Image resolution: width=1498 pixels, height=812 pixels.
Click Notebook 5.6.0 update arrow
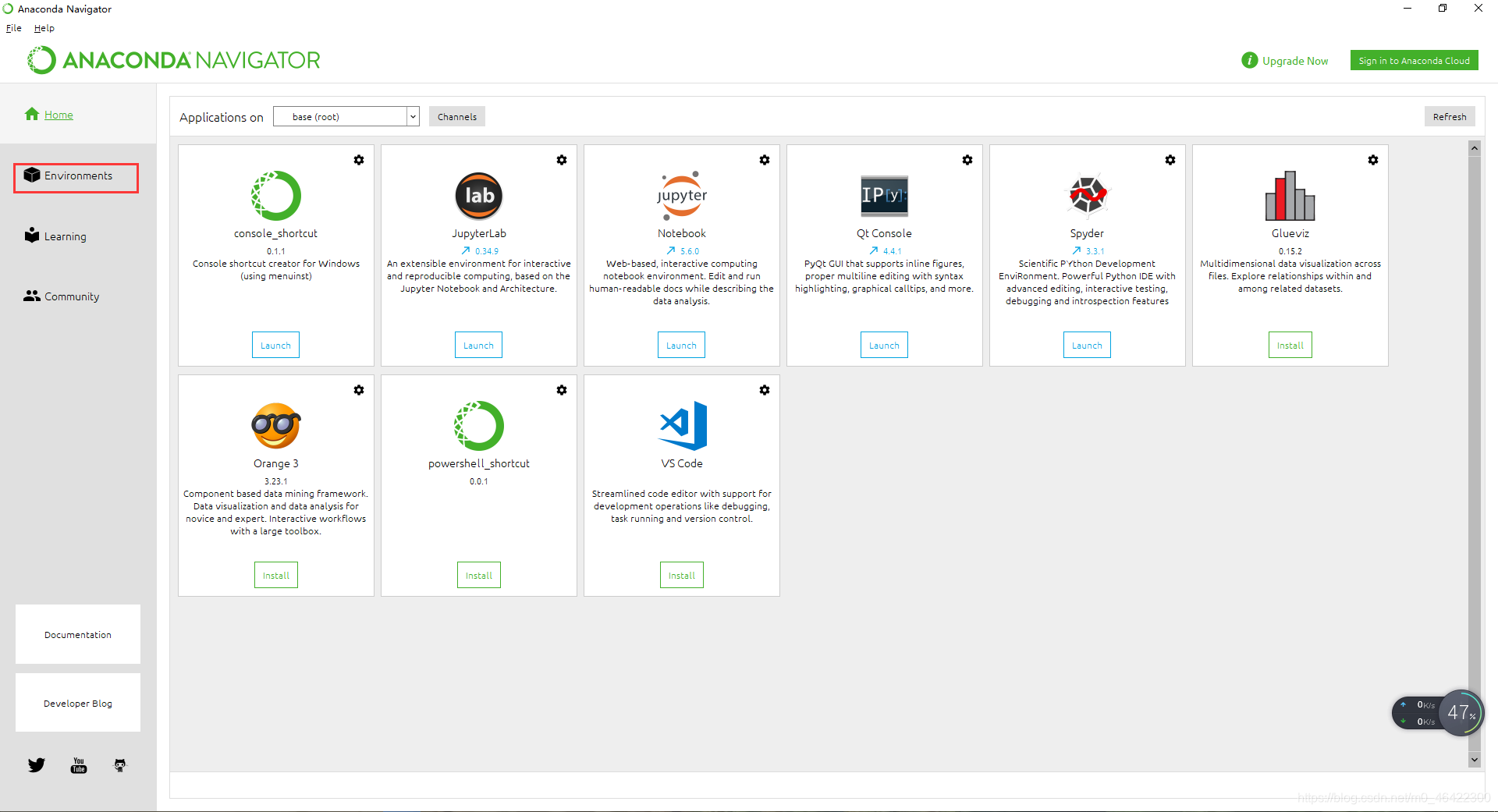pos(671,250)
